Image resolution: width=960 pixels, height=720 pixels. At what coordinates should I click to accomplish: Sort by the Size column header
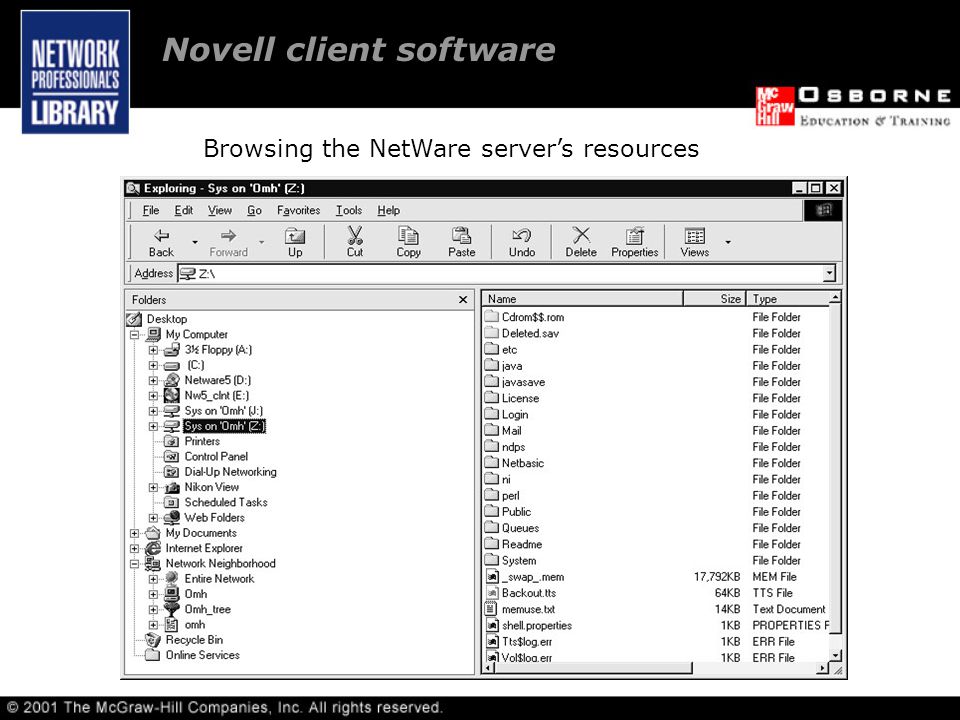(x=714, y=299)
